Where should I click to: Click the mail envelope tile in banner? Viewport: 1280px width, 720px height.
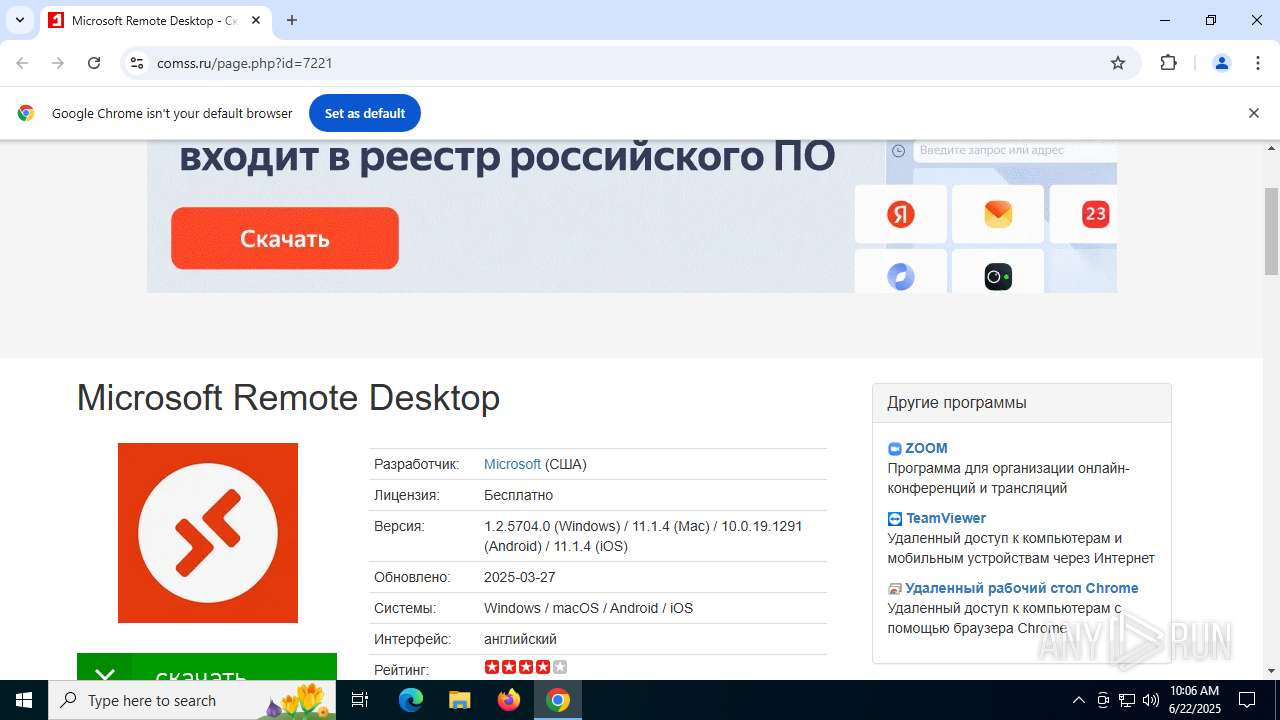point(998,214)
